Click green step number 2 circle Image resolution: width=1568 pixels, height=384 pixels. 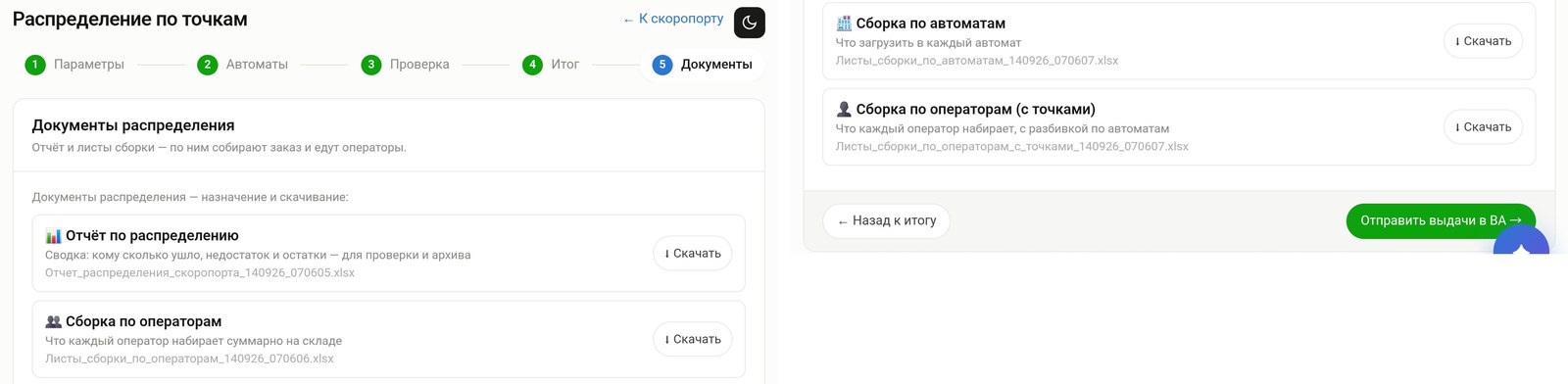(x=207, y=65)
